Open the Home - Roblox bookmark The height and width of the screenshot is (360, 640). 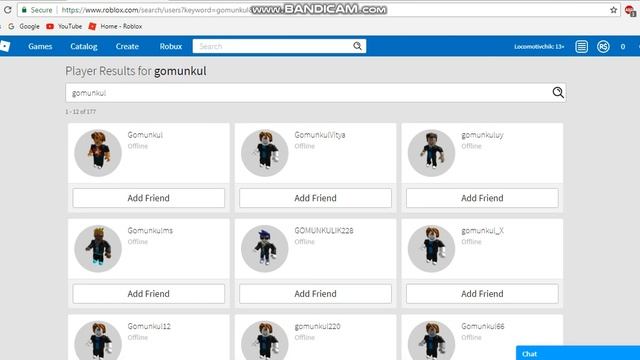116,26
